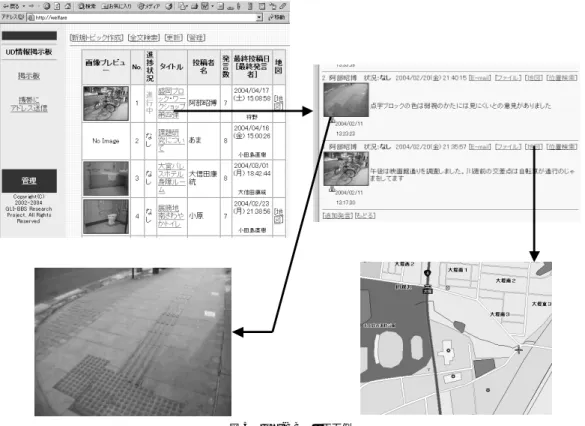Click the browser Forward arrow
This screenshot has width=585, height=426.
[x=31, y=6]
